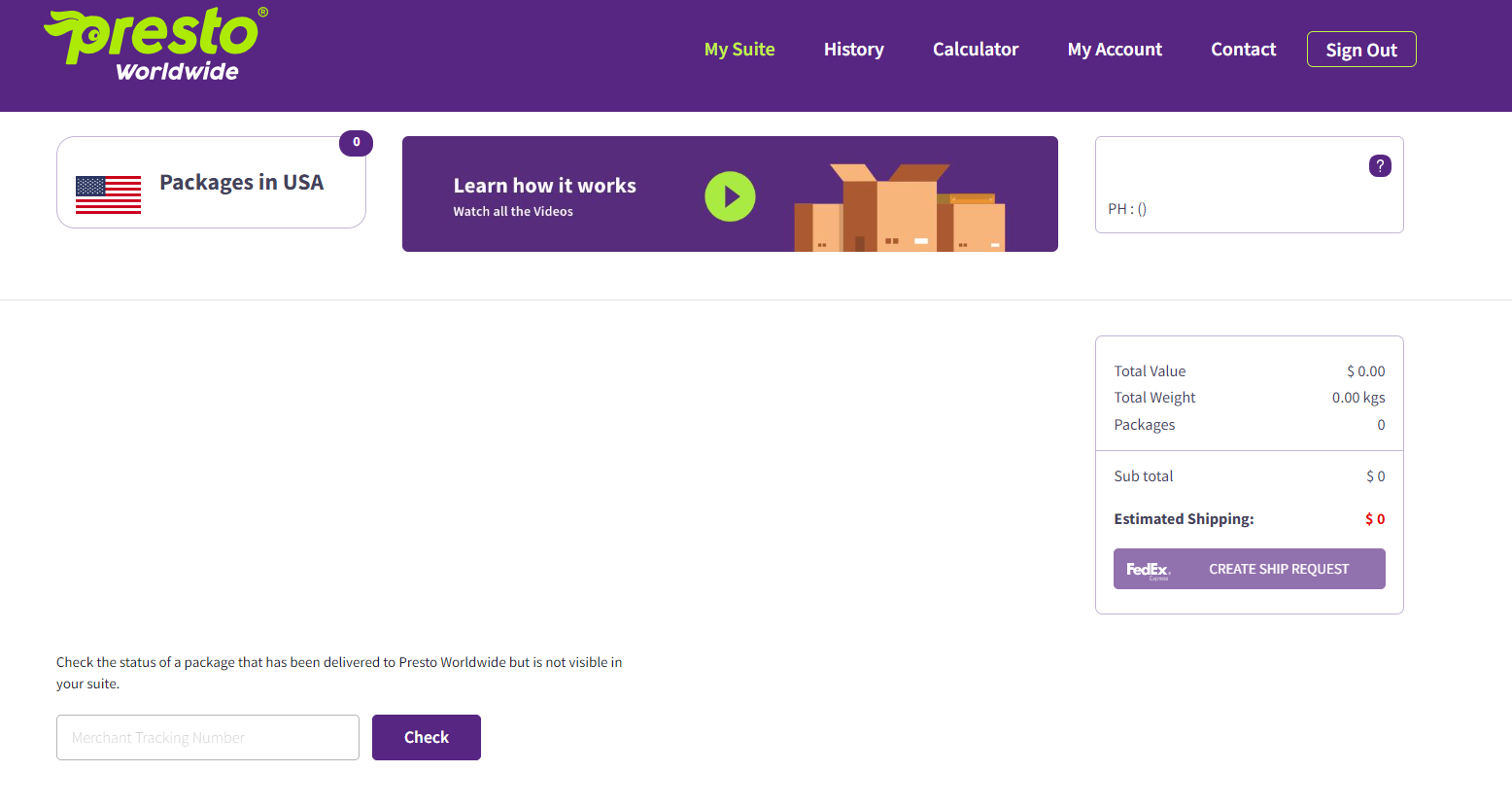Play the Learn how it works video

point(730,196)
